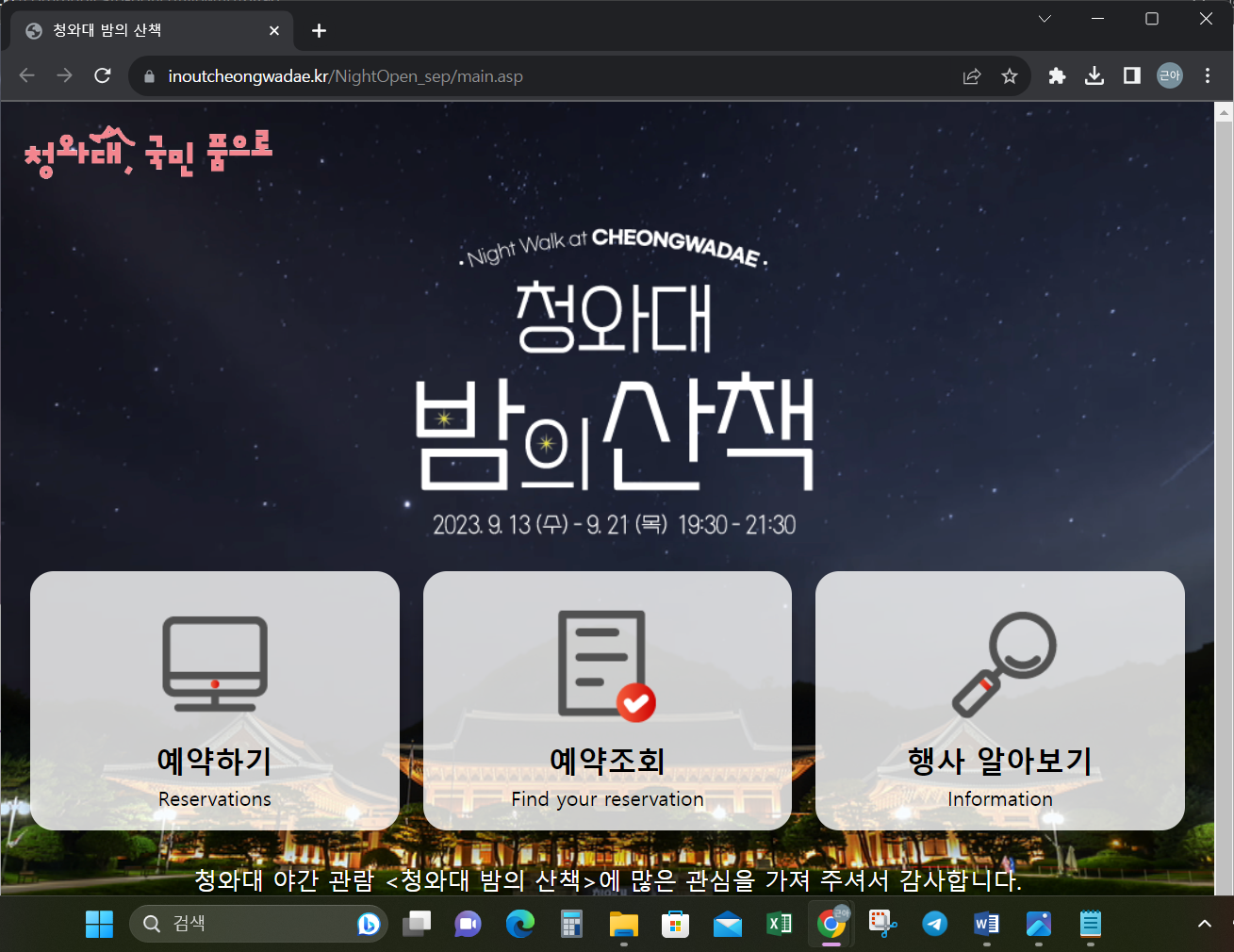Expand hidden icons in the system tray
This screenshot has height=952, width=1234.
pos(1205,924)
